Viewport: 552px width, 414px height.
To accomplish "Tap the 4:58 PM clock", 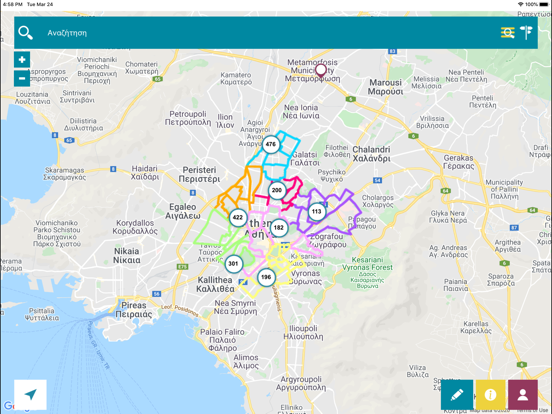I will click(x=12, y=4).
